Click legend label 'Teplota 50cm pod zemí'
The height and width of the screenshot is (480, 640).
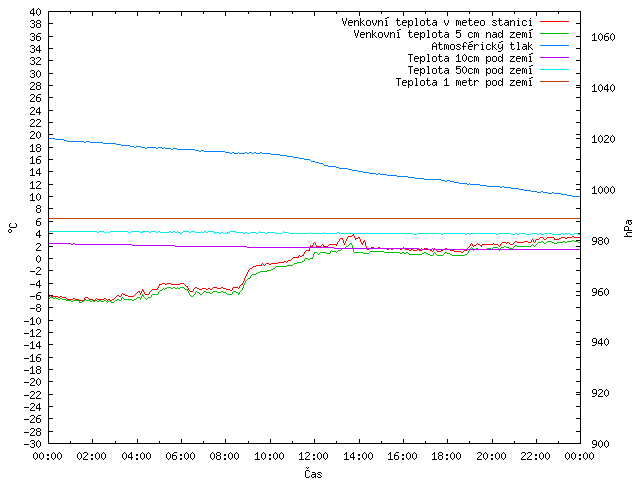pyautogui.click(x=470, y=70)
